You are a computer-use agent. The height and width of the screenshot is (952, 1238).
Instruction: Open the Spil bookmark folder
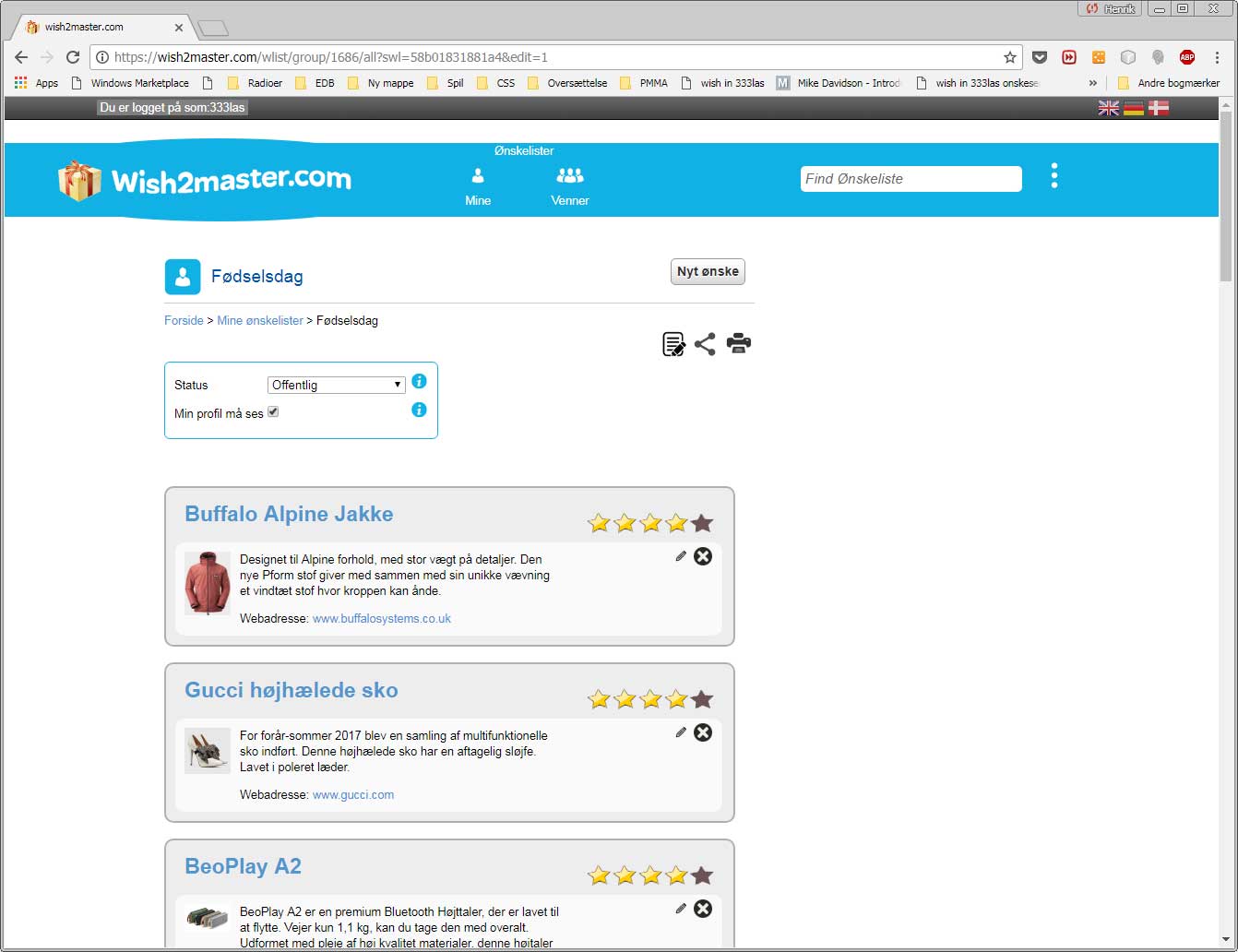point(446,83)
